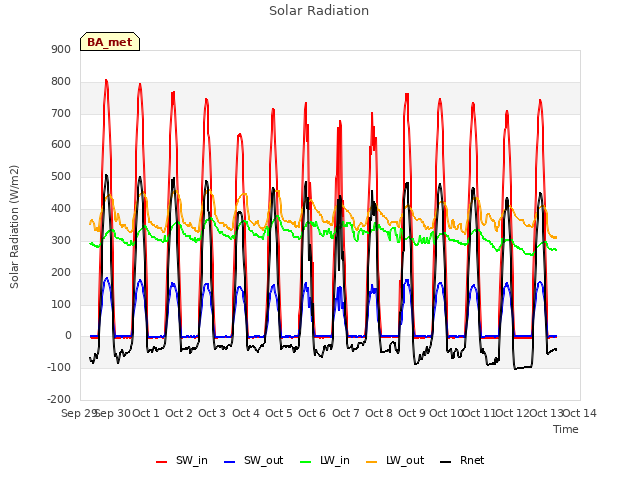Image resolution: width=640 pixels, height=480 pixels.
Task: Click the Oct 1 x-axis tick label
Action: click(146, 413)
